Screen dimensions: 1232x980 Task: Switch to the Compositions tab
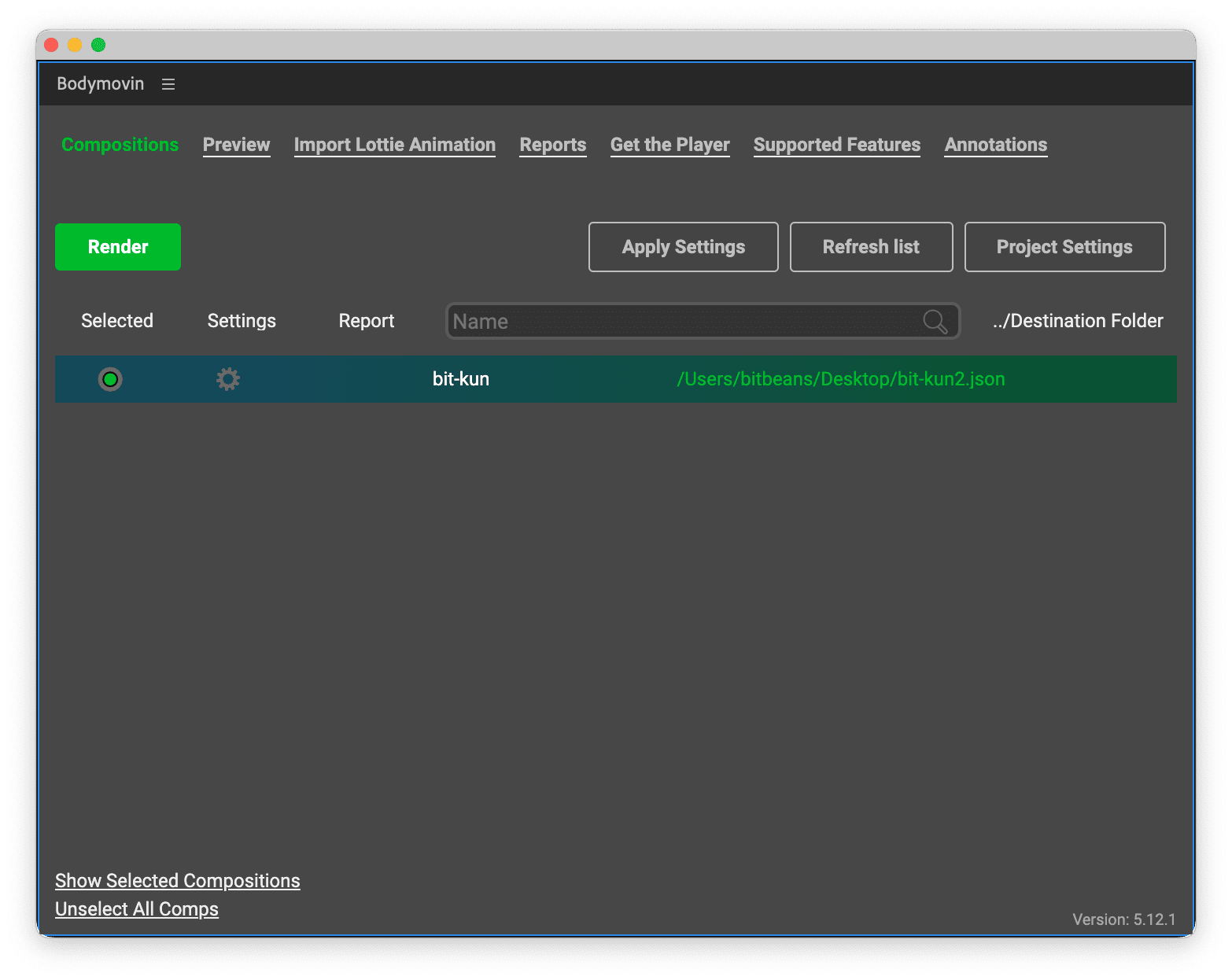[120, 145]
